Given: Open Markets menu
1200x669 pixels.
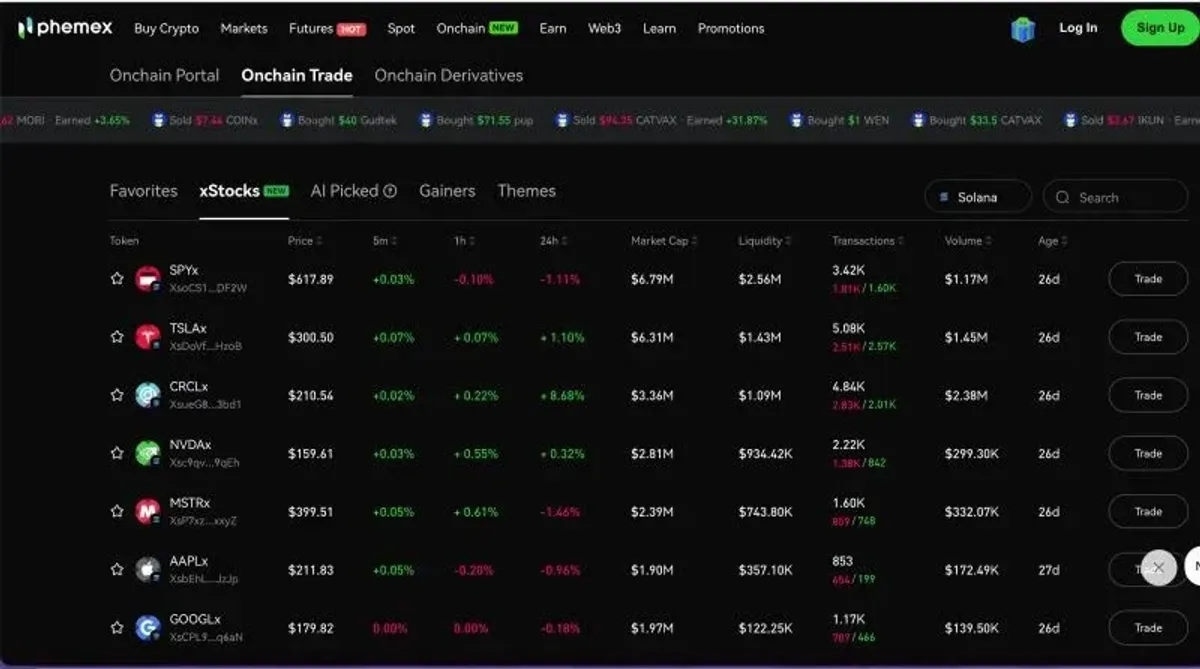Looking at the screenshot, I should (x=244, y=29).
